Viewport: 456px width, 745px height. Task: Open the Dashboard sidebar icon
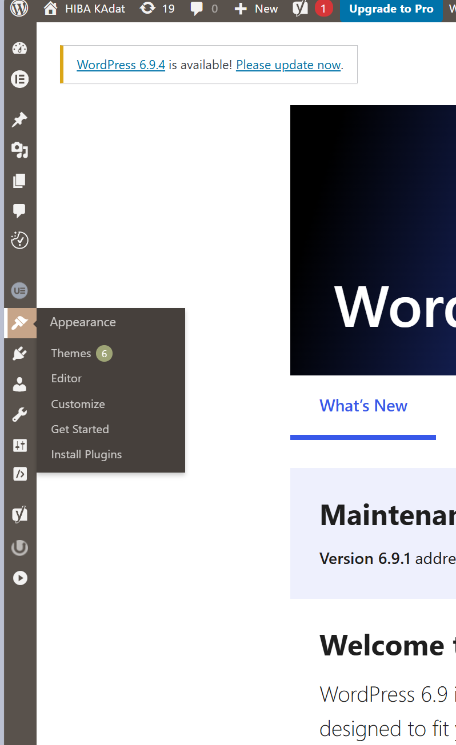coord(19,48)
